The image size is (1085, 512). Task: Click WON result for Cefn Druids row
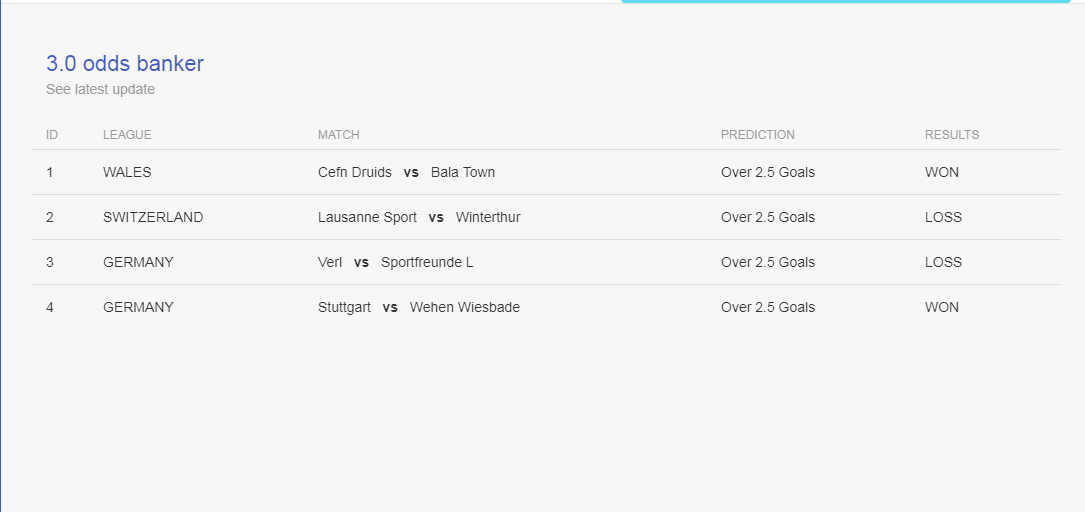point(942,172)
